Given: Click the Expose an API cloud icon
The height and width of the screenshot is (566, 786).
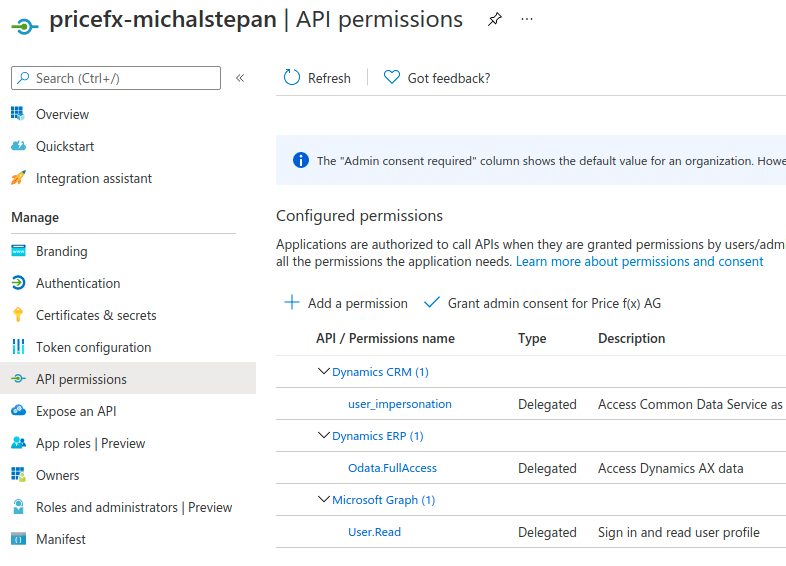Looking at the screenshot, I should tap(18, 411).
